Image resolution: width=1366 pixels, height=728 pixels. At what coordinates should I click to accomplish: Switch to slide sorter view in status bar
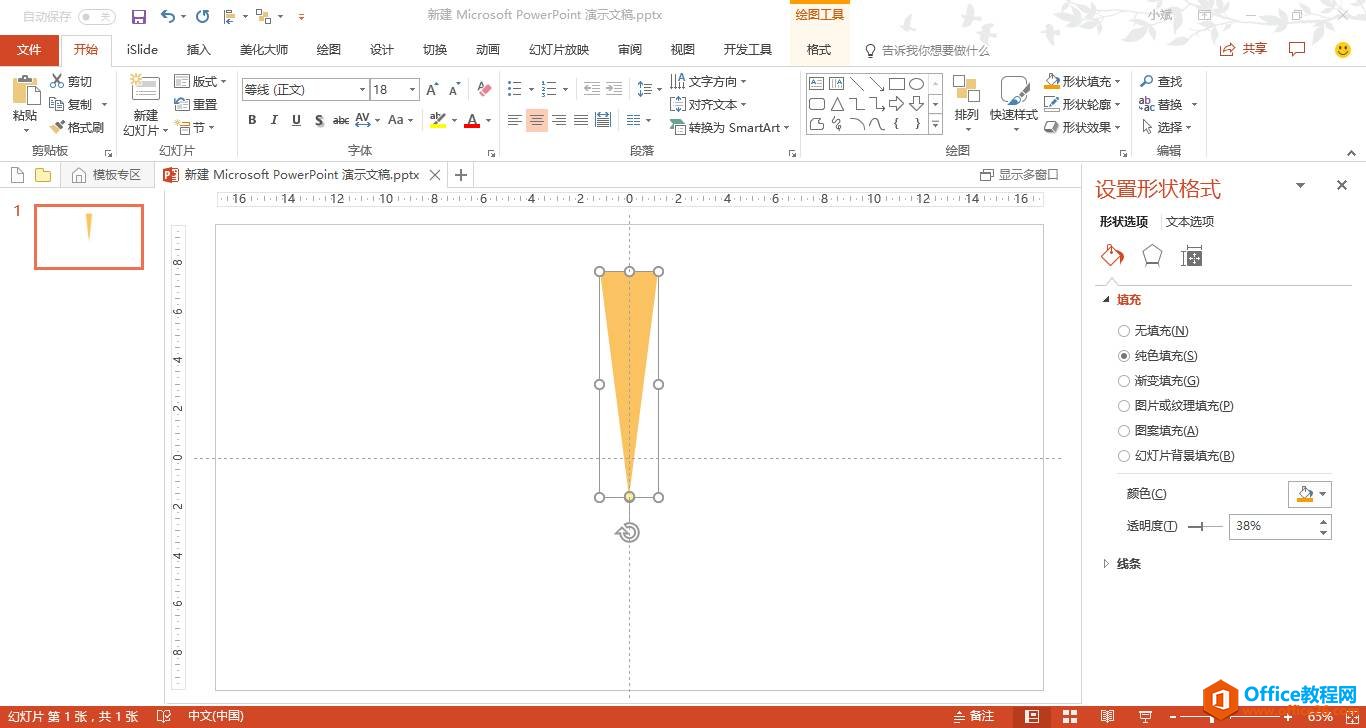pos(1070,716)
